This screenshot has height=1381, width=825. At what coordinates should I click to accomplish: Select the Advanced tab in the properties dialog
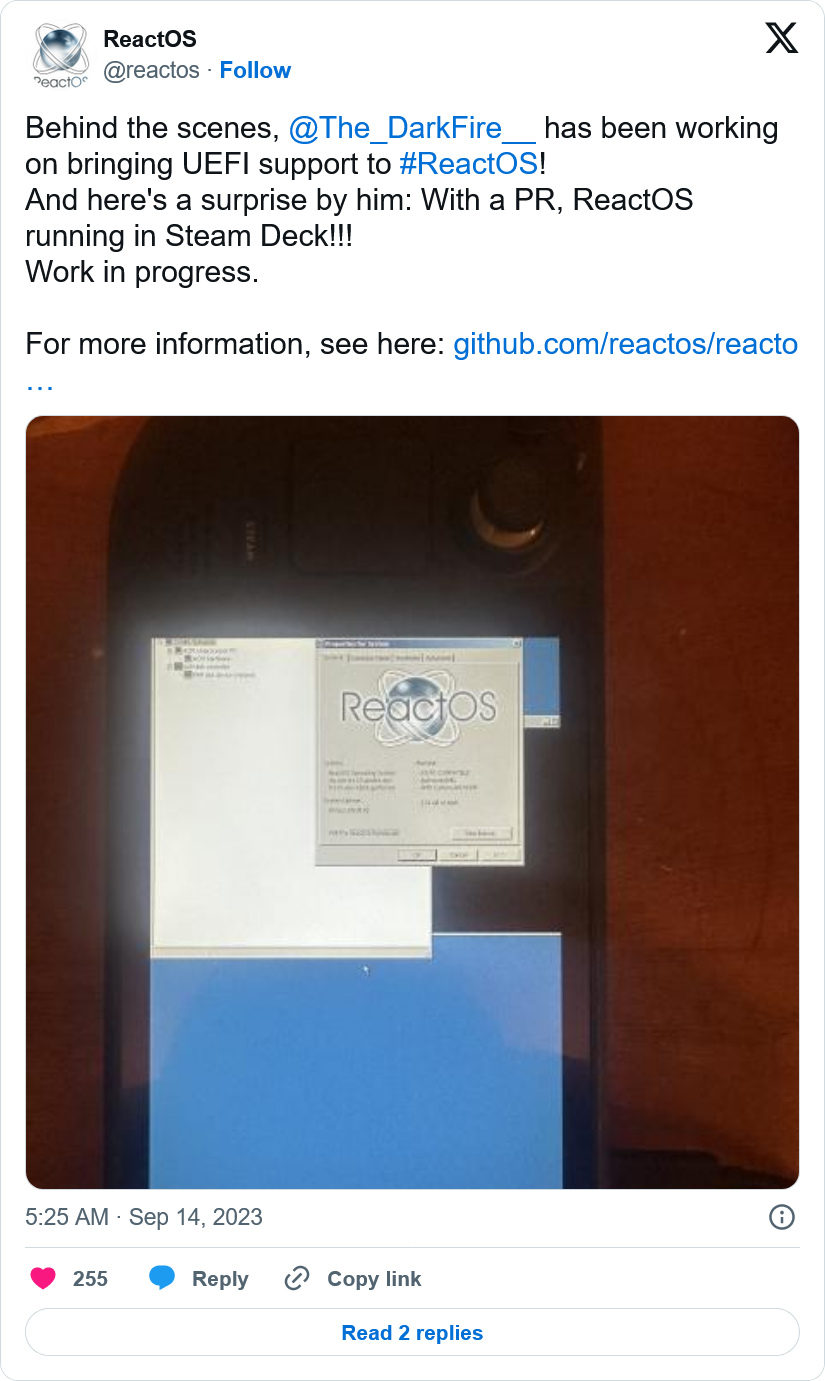click(438, 658)
